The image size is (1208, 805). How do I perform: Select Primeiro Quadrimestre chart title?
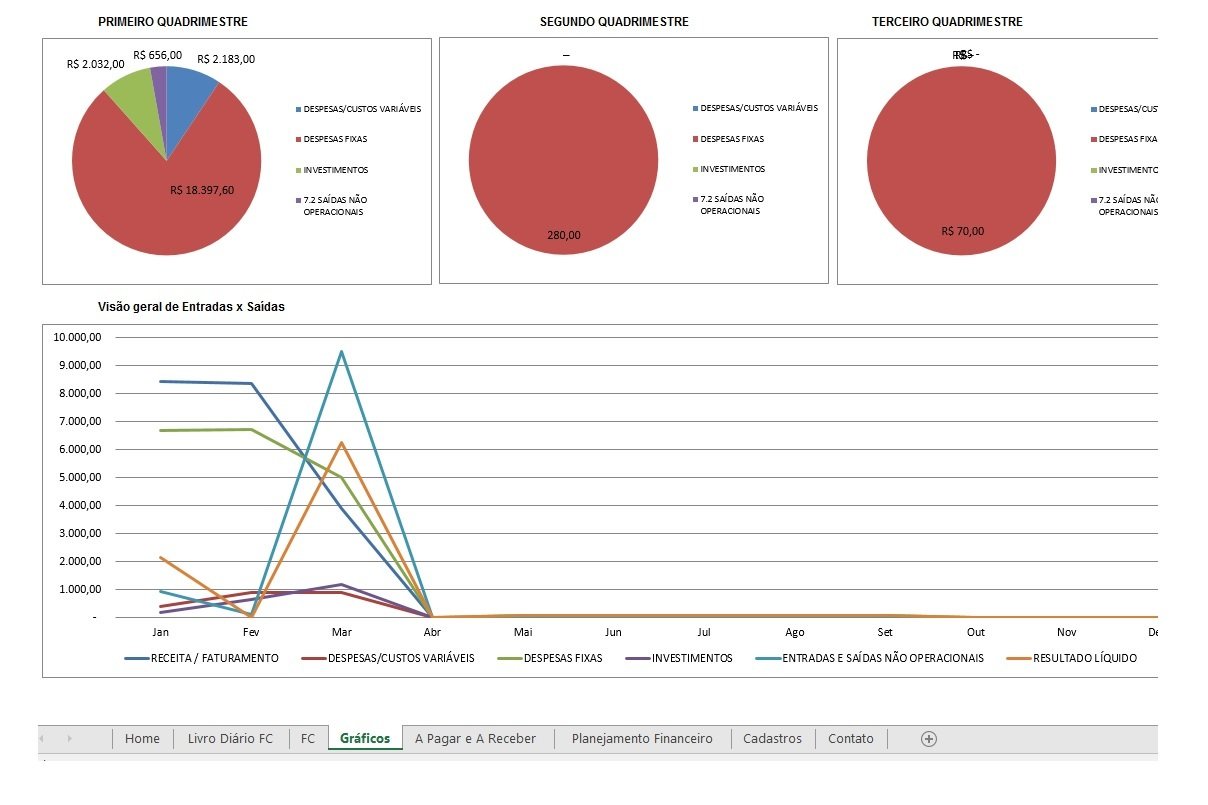pos(173,22)
